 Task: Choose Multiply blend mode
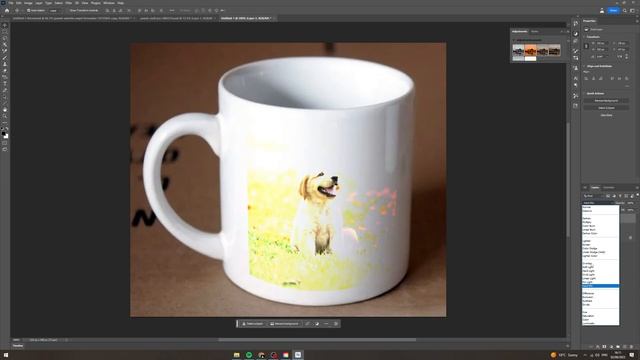pyautogui.click(x=600, y=222)
